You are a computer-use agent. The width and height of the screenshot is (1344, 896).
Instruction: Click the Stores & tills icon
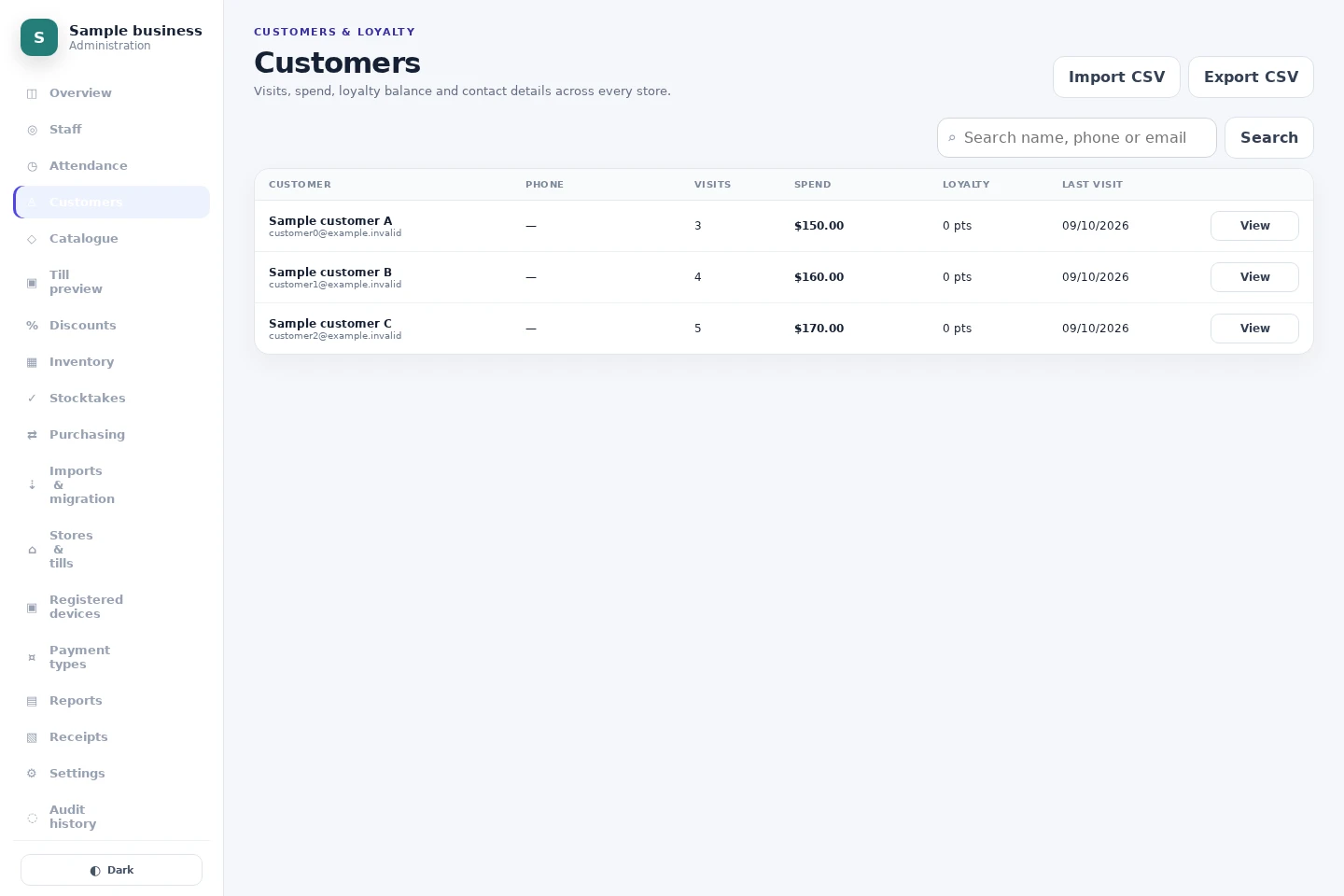[x=32, y=550]
